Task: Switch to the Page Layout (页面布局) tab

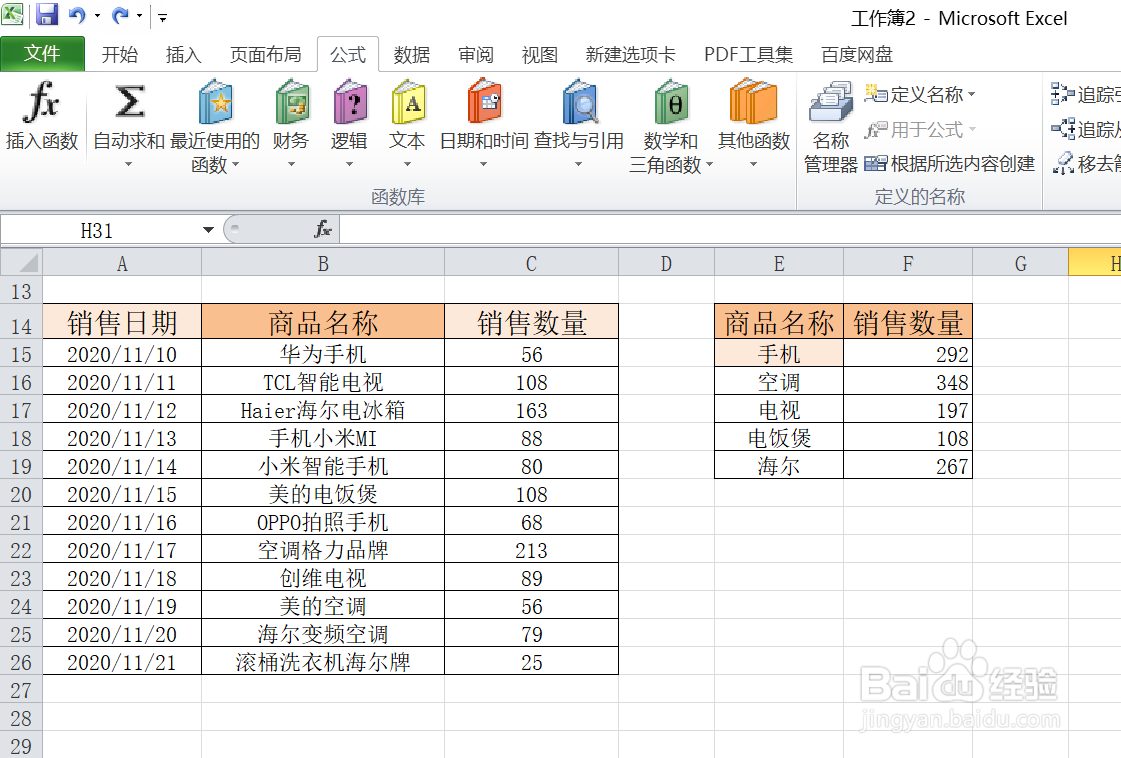Action: (265, 54)
